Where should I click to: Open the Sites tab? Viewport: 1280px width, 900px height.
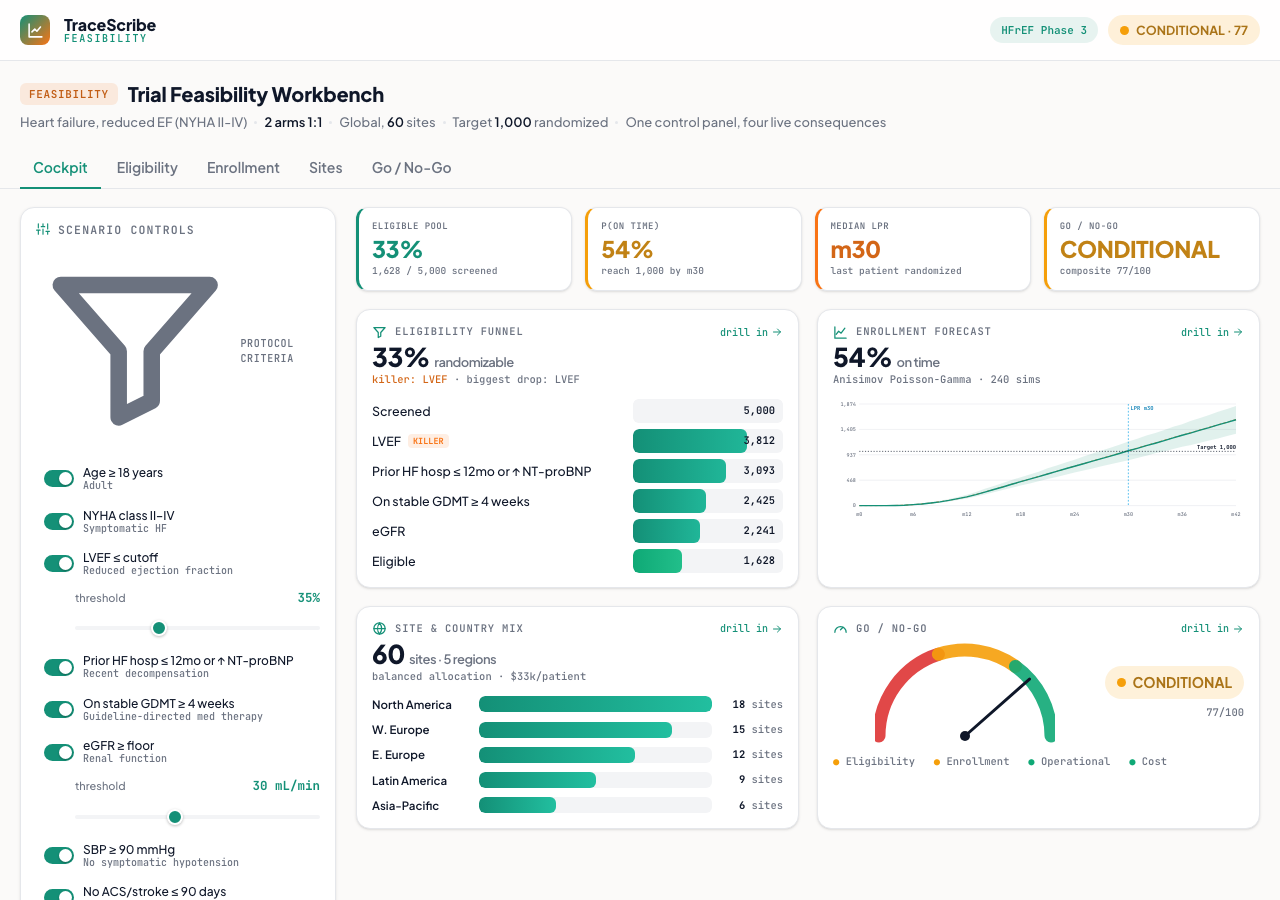(326, 168)
